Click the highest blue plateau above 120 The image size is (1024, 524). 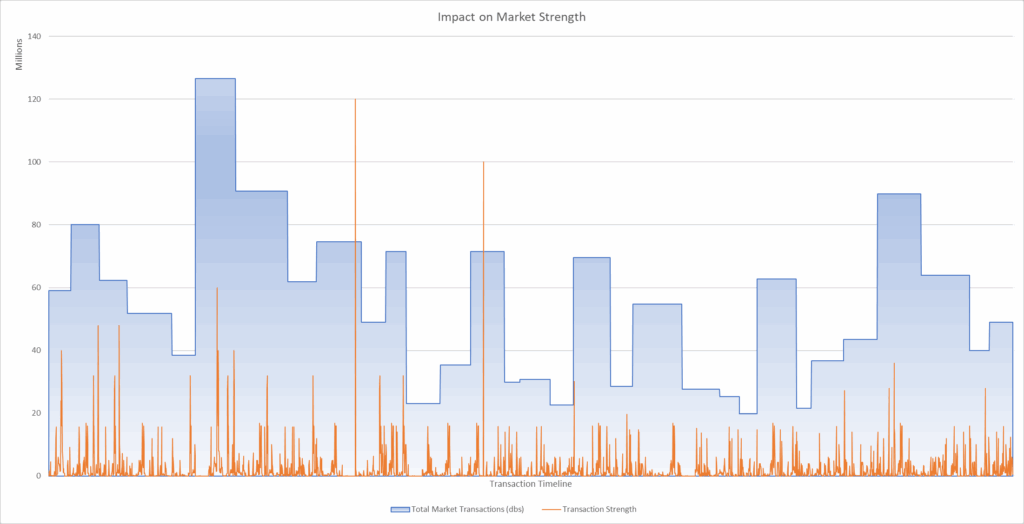pos(215,79)
